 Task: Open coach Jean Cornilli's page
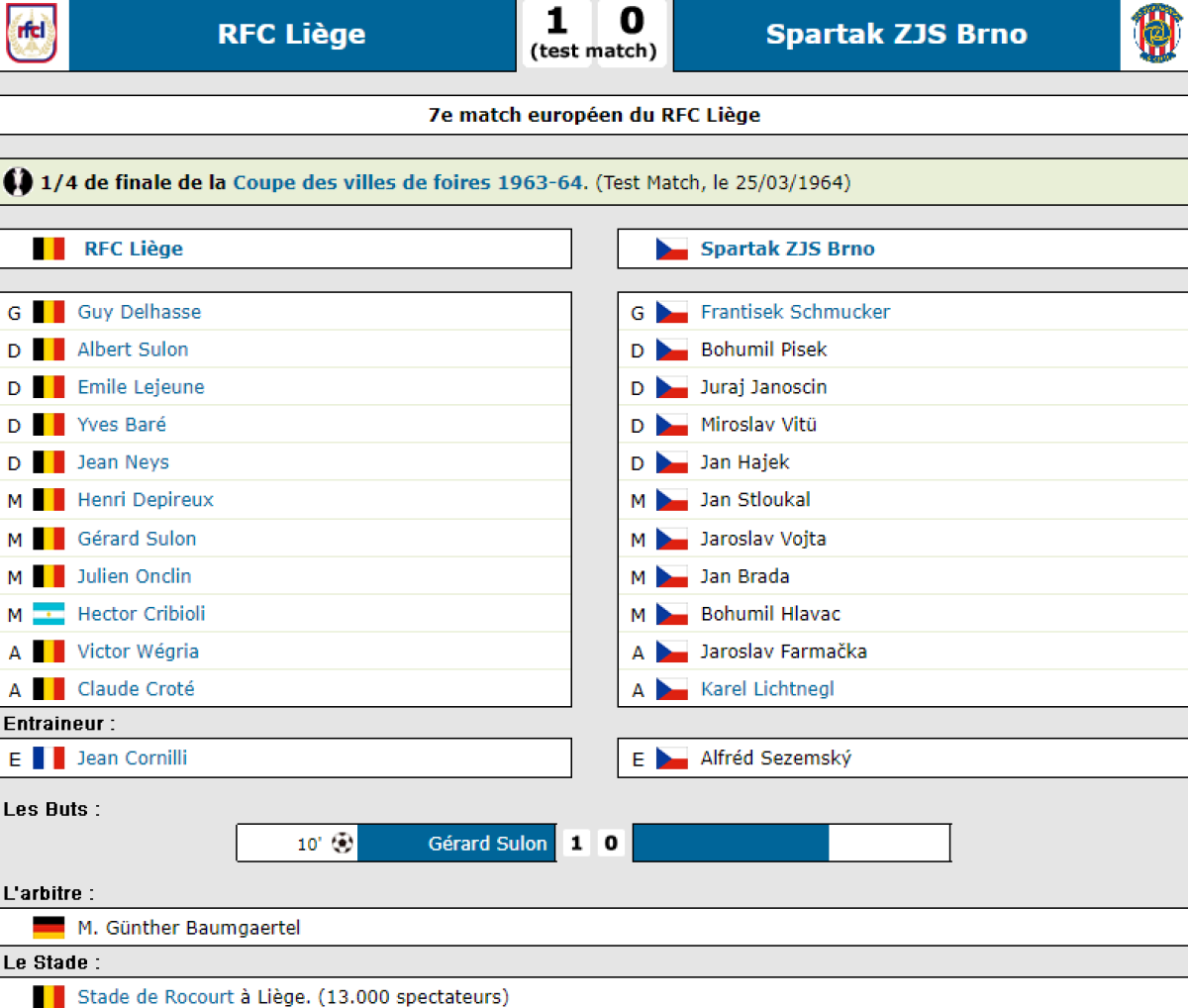click(x=132, y=758)
